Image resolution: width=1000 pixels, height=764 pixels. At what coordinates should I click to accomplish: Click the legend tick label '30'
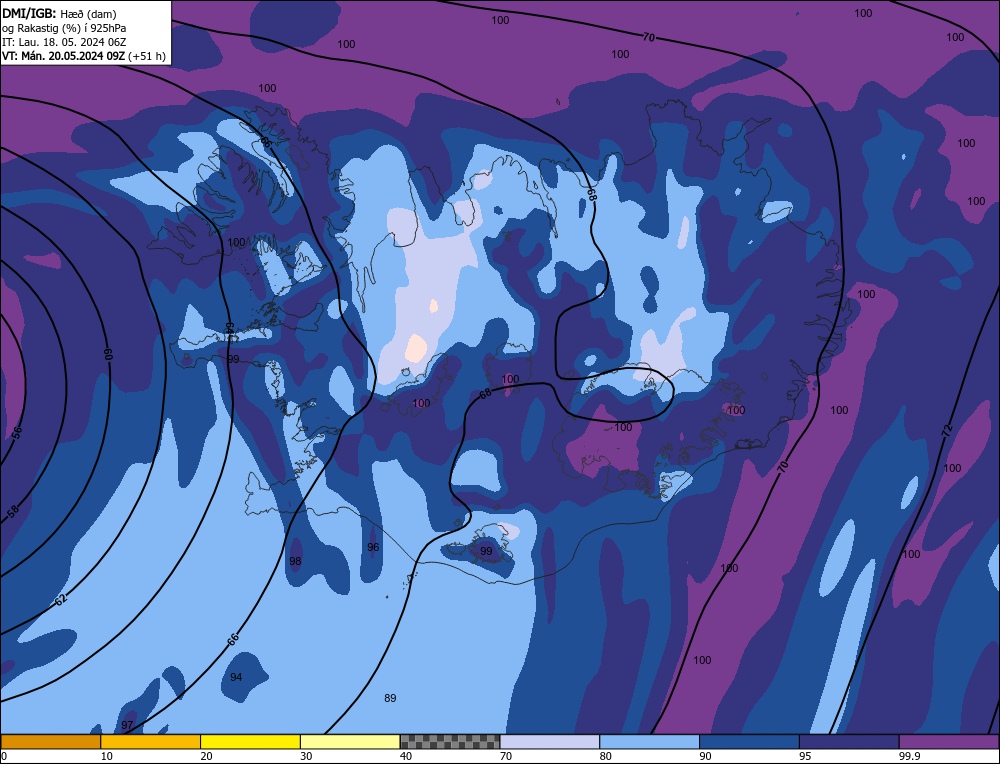[x=306, y=756]
